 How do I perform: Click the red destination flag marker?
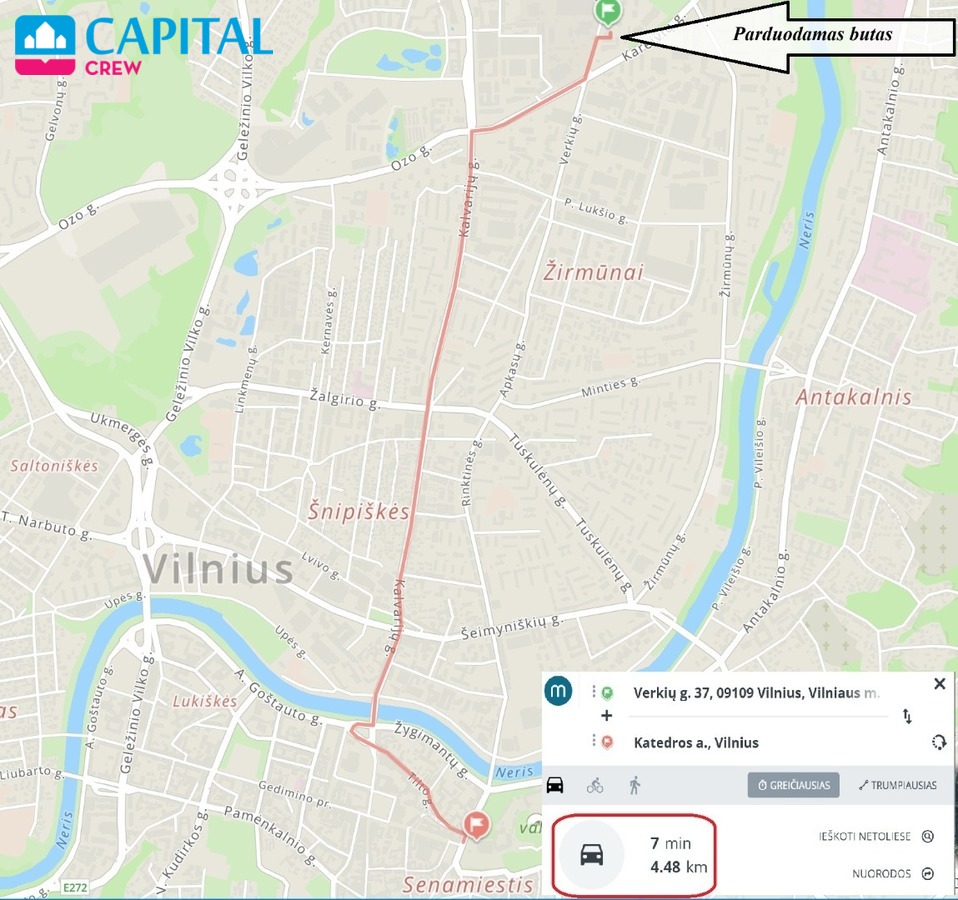tap(476, 826)
